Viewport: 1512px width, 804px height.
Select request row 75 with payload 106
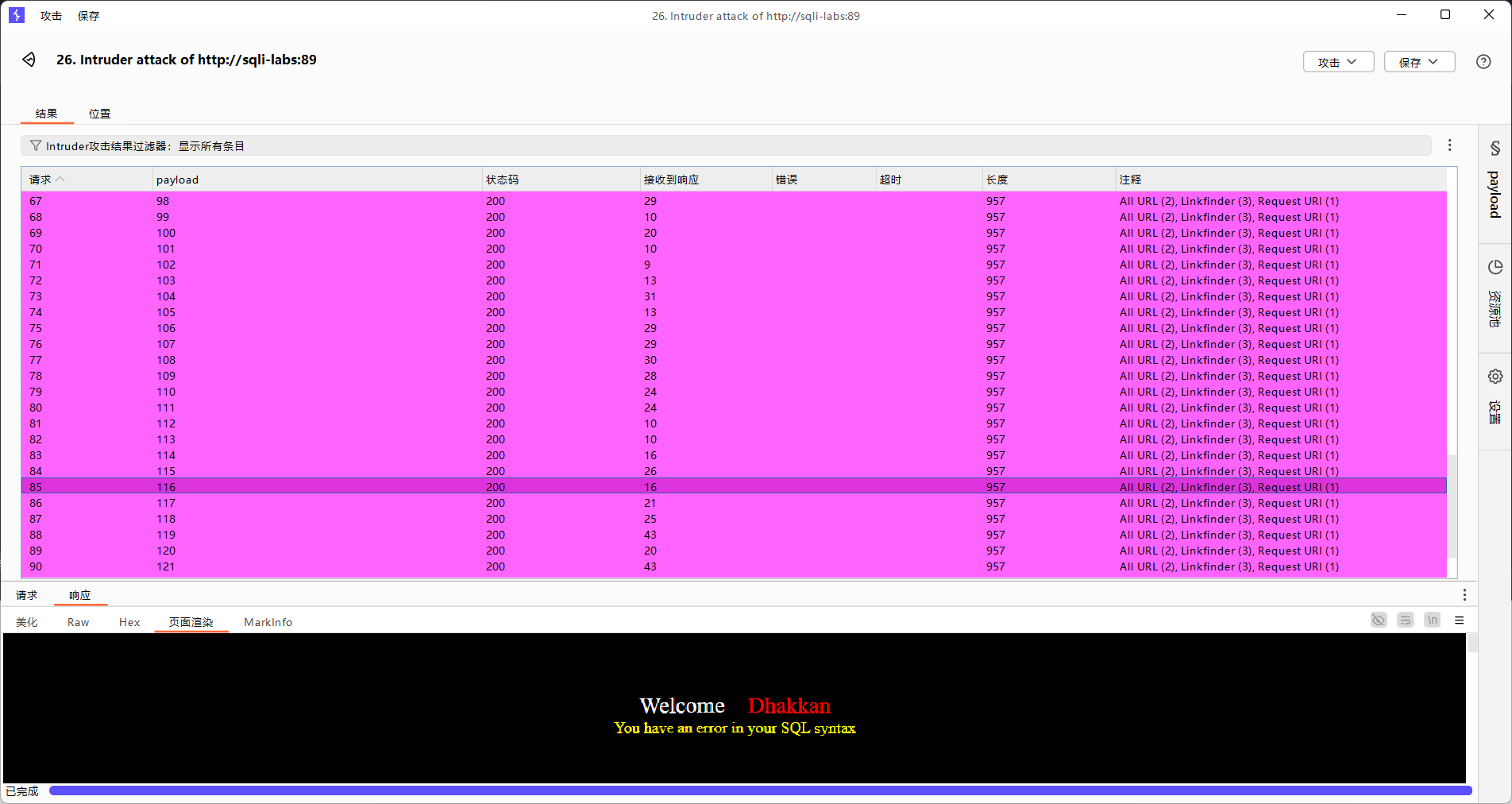coord(734,328)
